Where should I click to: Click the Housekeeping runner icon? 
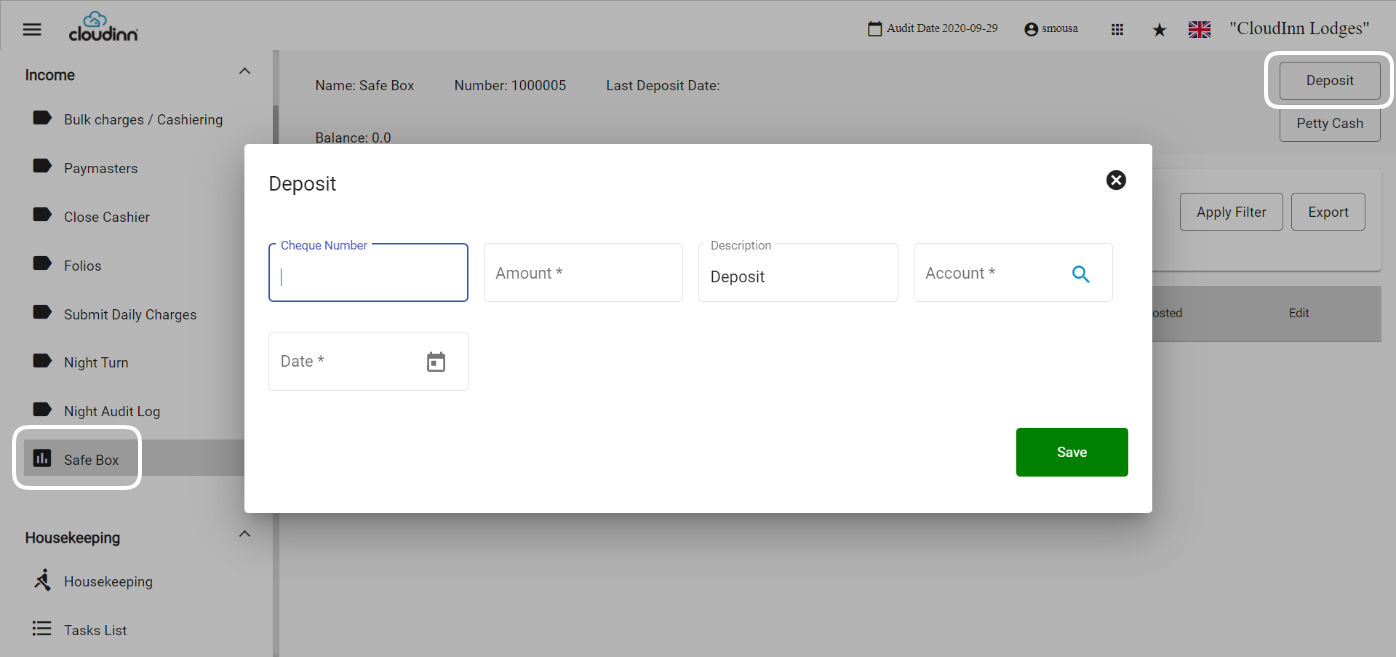tap(42, 580)
